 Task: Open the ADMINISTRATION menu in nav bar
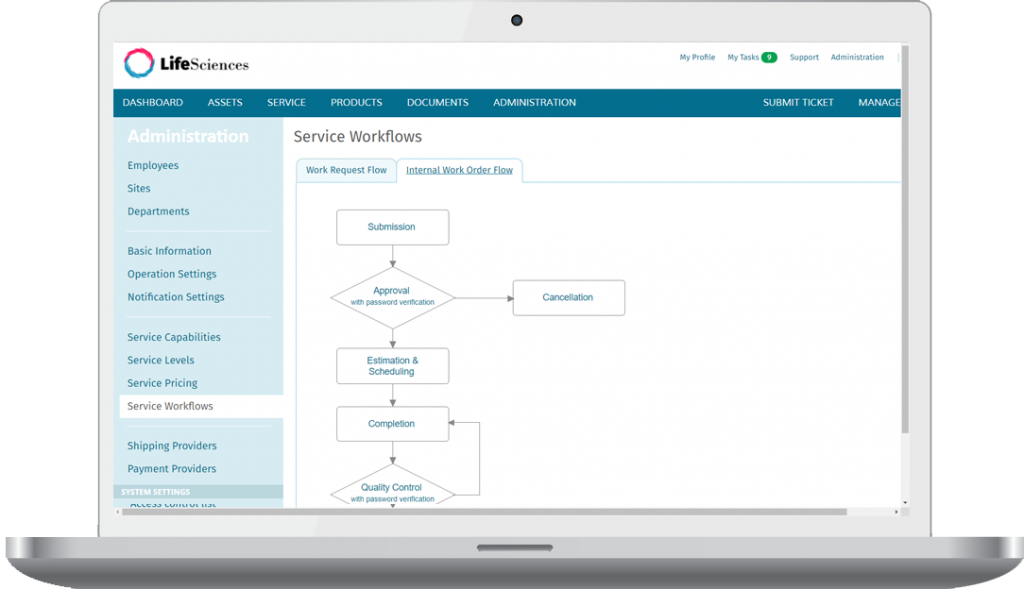[x=534, y=103]
